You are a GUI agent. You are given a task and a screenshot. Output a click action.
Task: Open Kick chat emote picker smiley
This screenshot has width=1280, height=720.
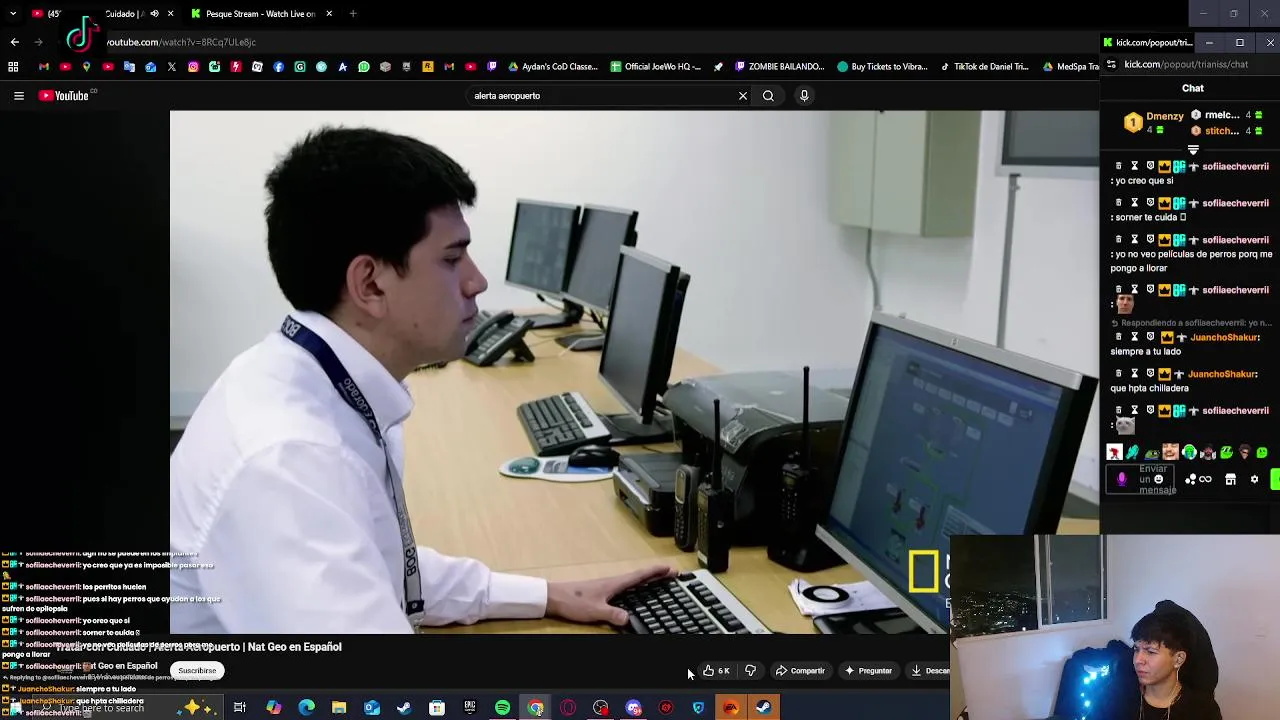click(1159, 480)
